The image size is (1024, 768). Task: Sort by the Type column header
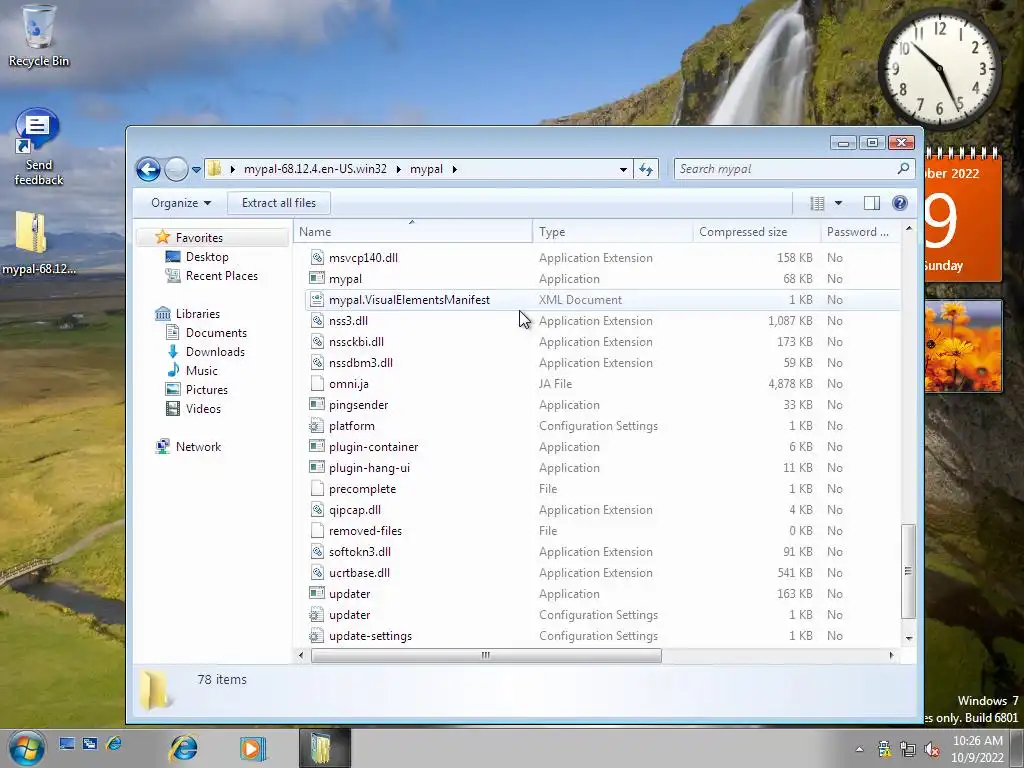613,232
